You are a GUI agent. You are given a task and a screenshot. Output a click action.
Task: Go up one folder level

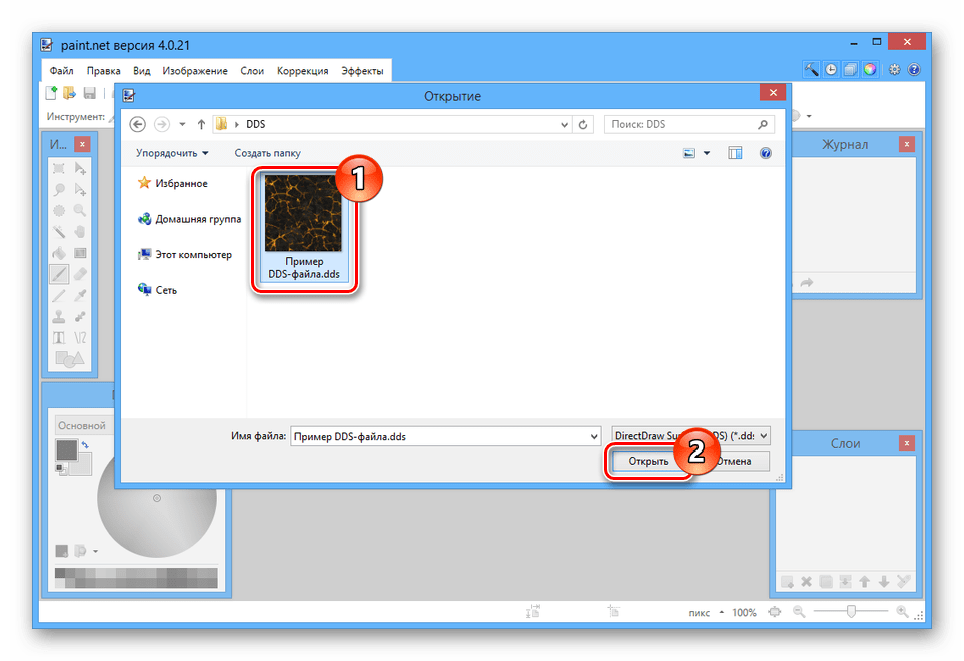pyautogui.click(x=201, y=124)
